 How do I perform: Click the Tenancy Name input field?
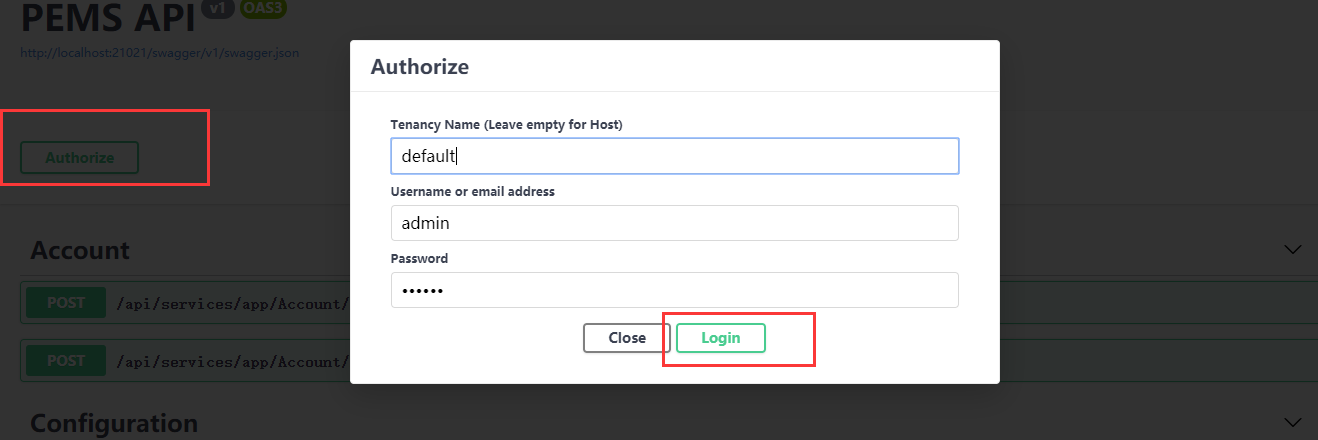674,156
